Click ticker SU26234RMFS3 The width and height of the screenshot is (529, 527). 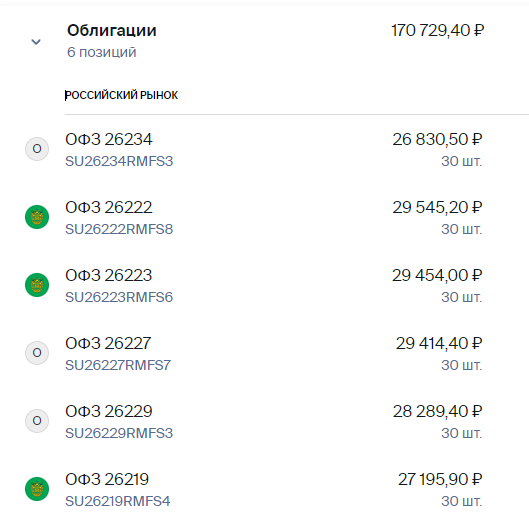(x=119, y=161)
